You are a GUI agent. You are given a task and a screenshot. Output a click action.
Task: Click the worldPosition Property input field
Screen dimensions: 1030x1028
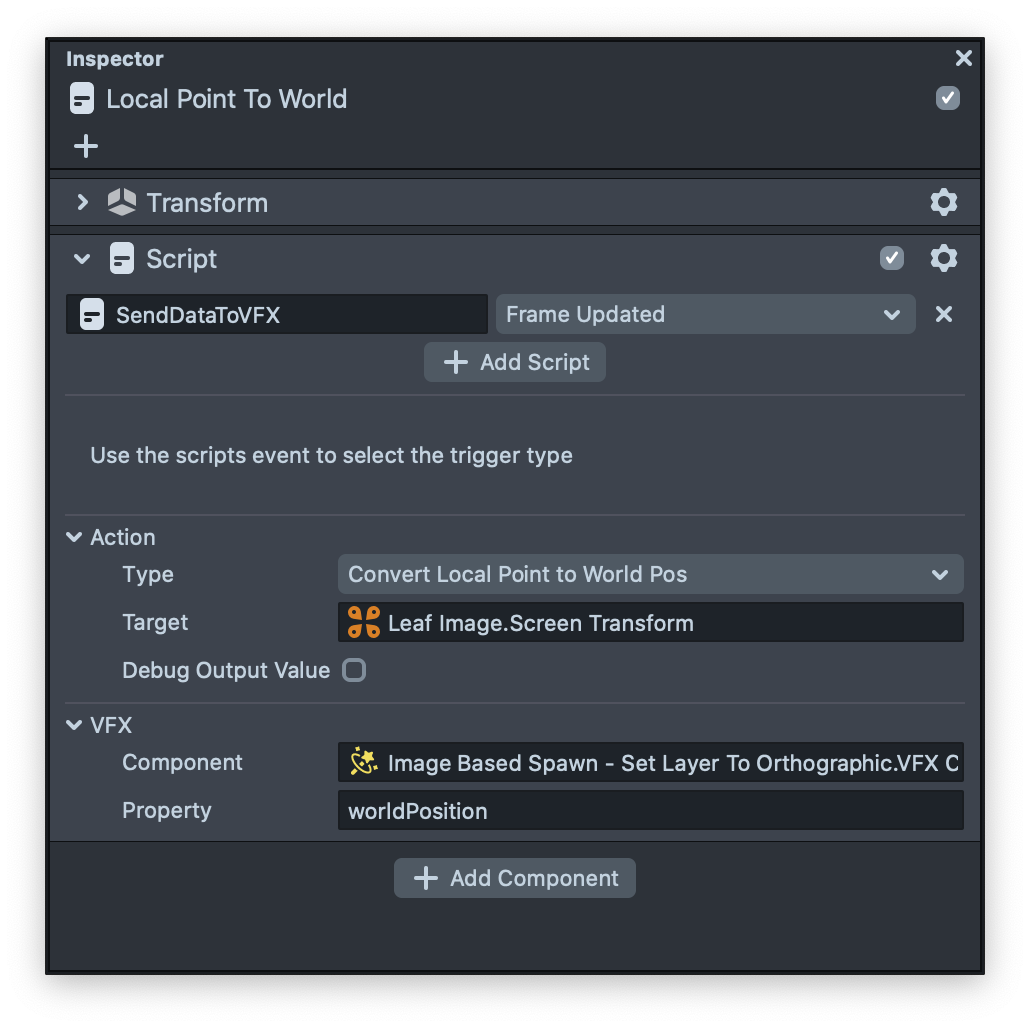point(650,811)
